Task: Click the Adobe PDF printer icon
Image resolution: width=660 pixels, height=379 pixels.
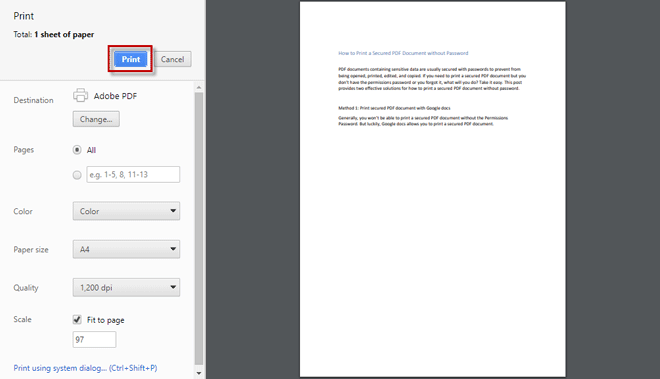Action: (80, 96)
